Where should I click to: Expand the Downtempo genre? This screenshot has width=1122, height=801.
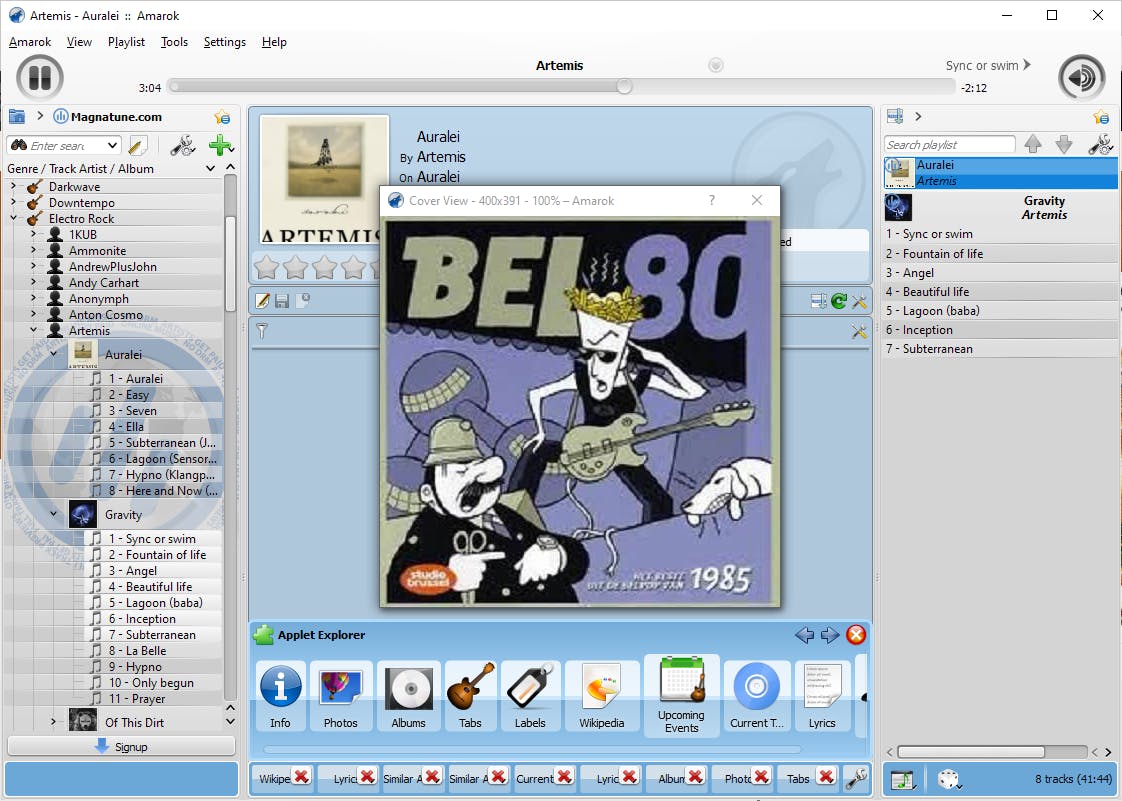[14, 203]
